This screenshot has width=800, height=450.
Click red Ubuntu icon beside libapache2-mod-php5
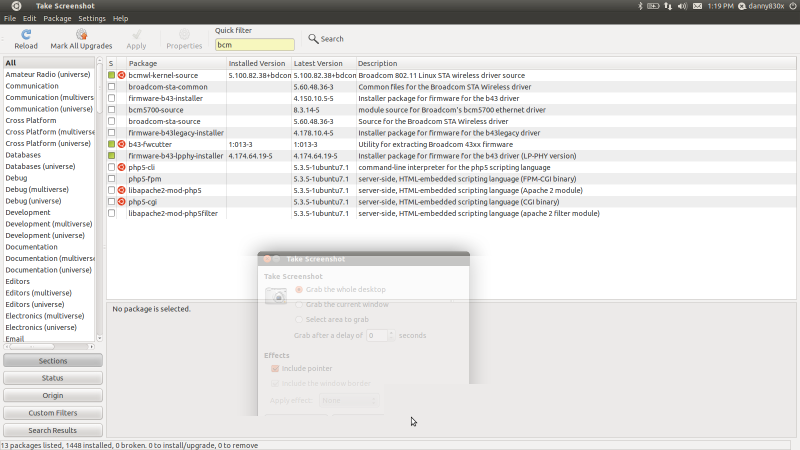[121, 190]
